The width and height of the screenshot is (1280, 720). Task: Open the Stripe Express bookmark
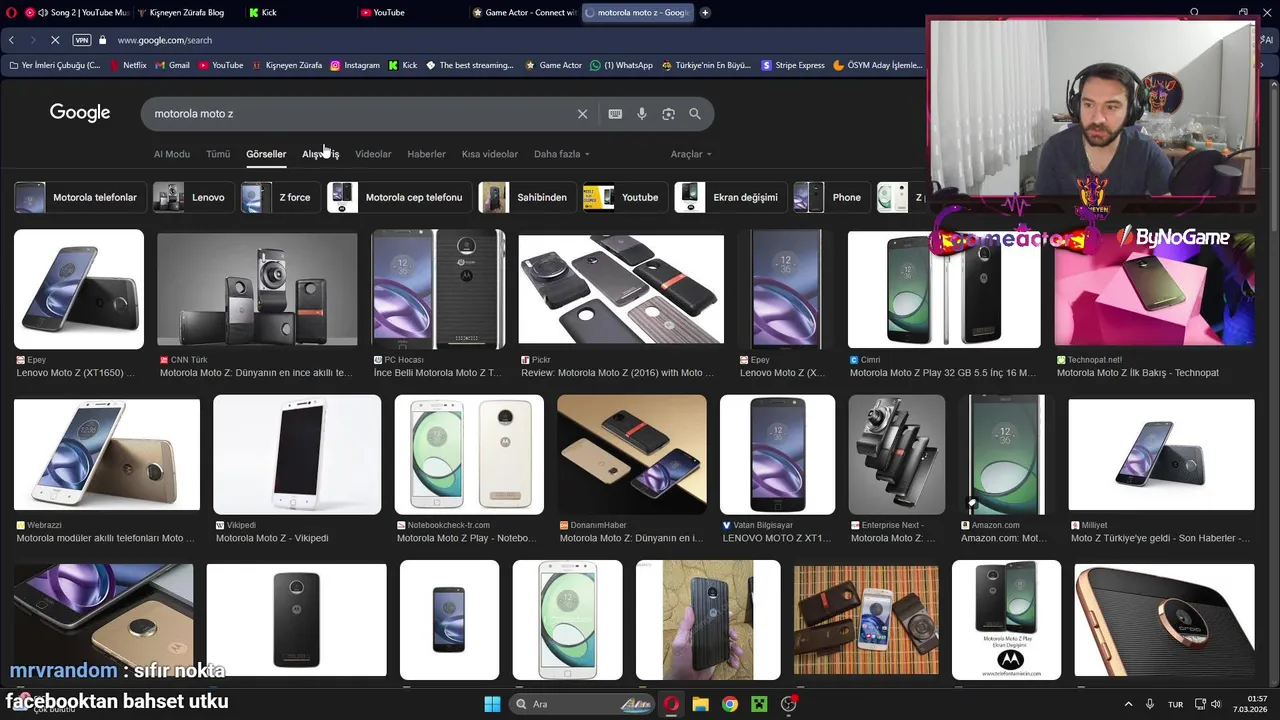pos(793,65)
